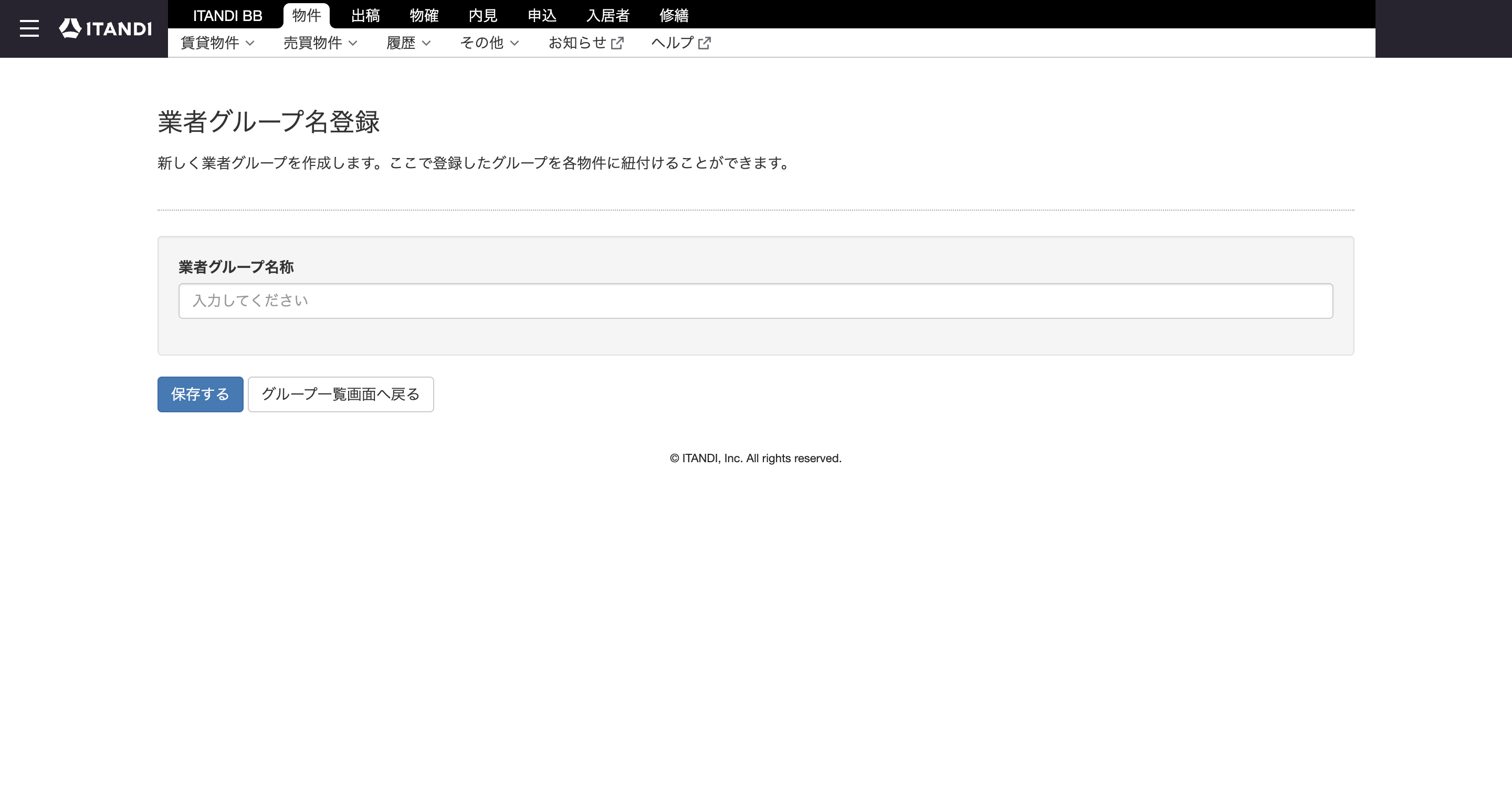Open the お知らせ external link
1512x791 pixels.
click(x=586, y=43)
